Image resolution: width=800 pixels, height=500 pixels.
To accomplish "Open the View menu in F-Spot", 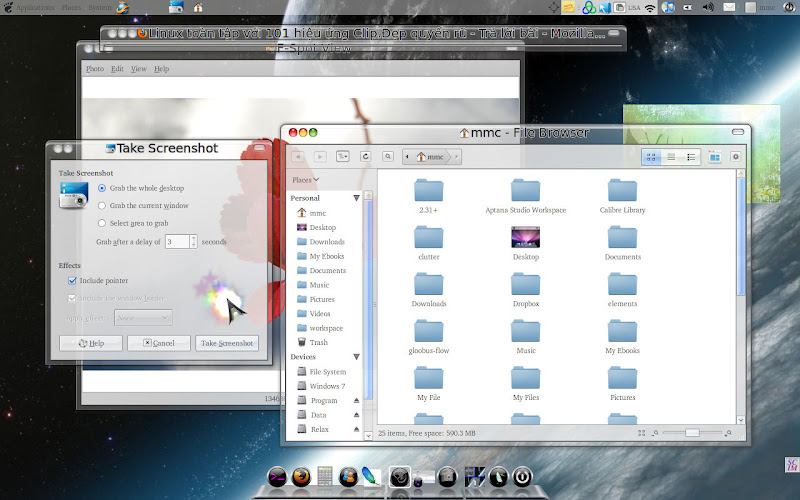I will (x=139, y=68).
